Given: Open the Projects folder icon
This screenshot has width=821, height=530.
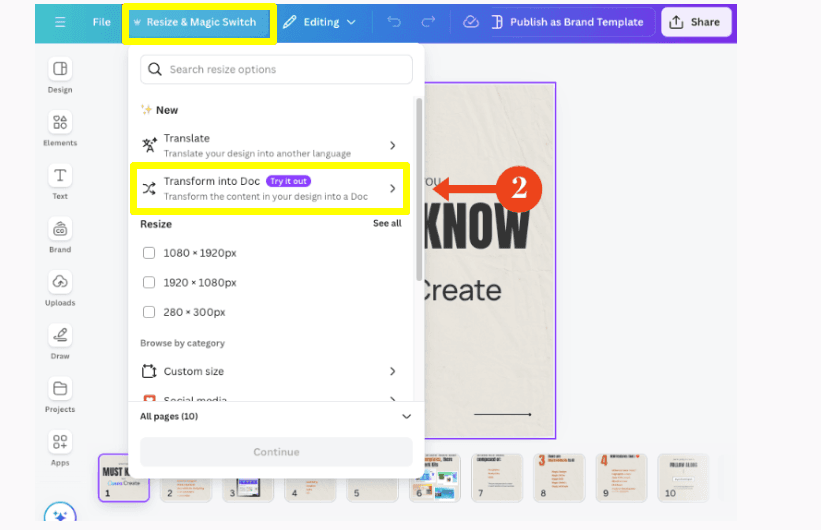Looking at the screenshot, I should click(x=60, y=389).
